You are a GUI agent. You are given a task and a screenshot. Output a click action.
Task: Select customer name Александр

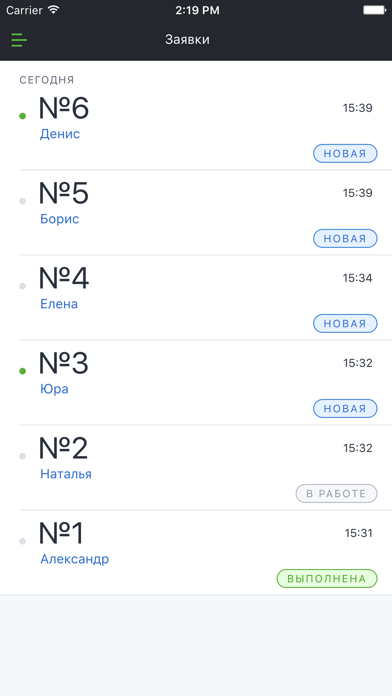click(75, 559)
